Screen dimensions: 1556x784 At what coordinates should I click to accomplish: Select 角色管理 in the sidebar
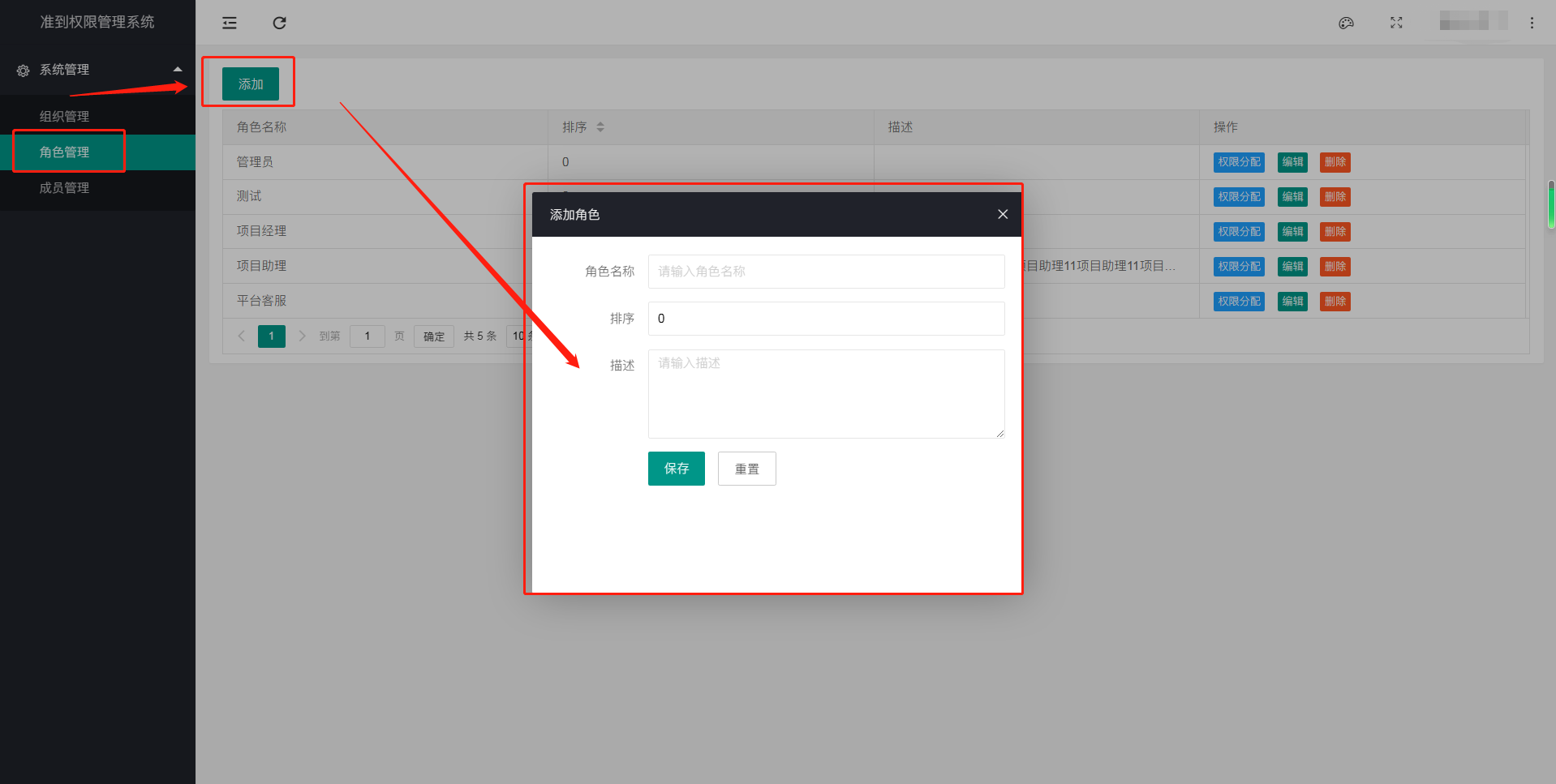coord(97,152)
